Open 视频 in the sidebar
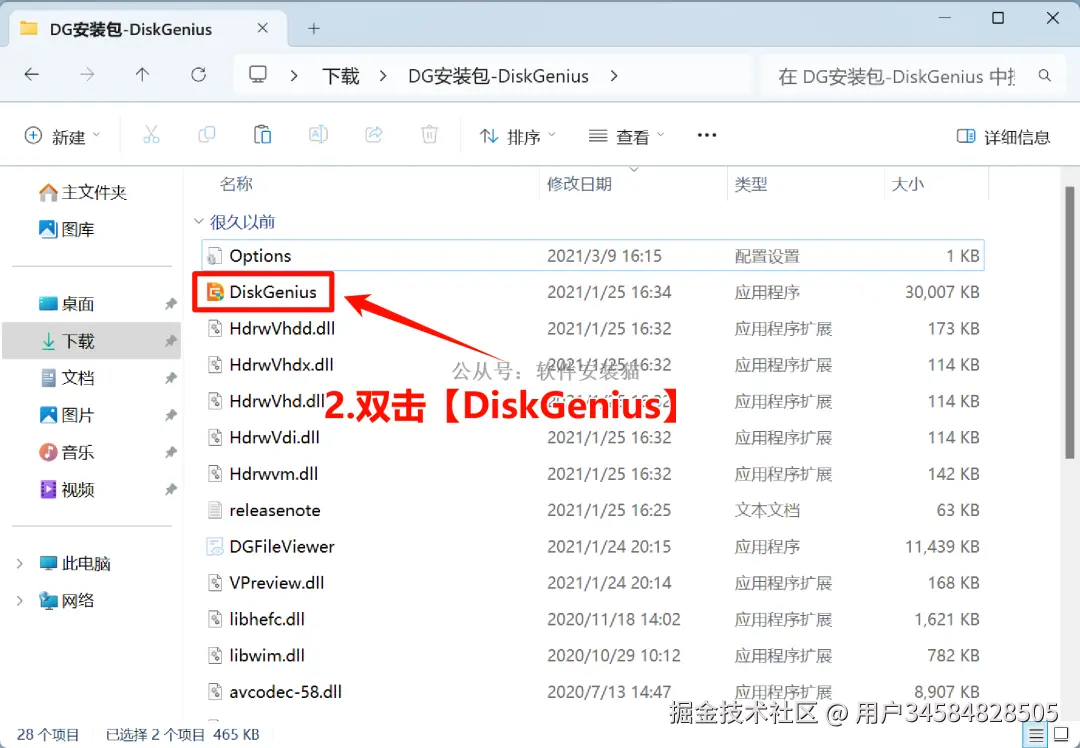This screenshot has height=748, width=1080. [66, 490]
